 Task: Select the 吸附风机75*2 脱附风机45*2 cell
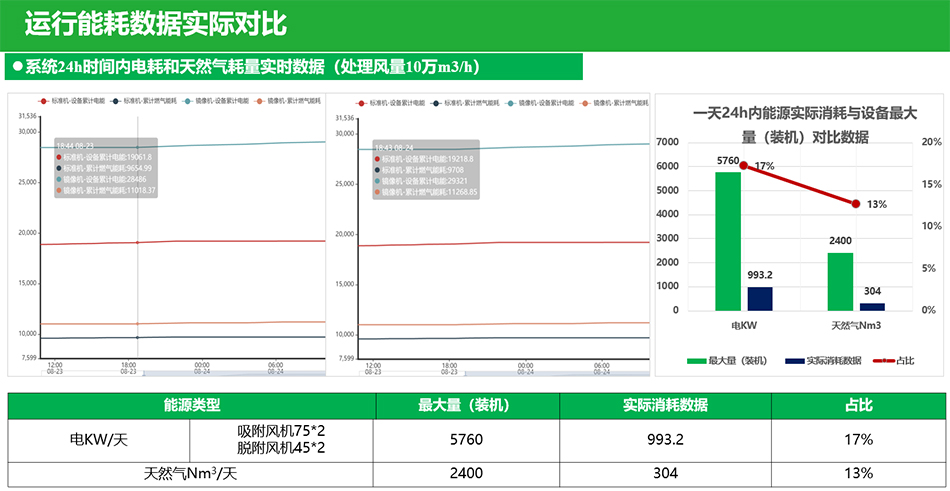tap(282, 441)
